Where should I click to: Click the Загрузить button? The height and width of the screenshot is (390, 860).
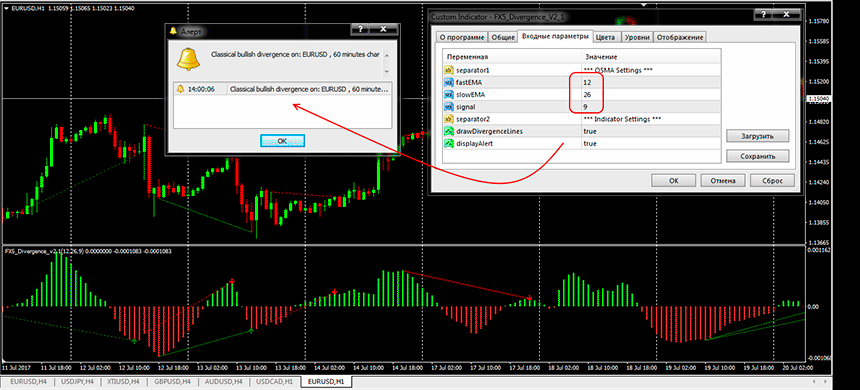[x=757, y=135]
